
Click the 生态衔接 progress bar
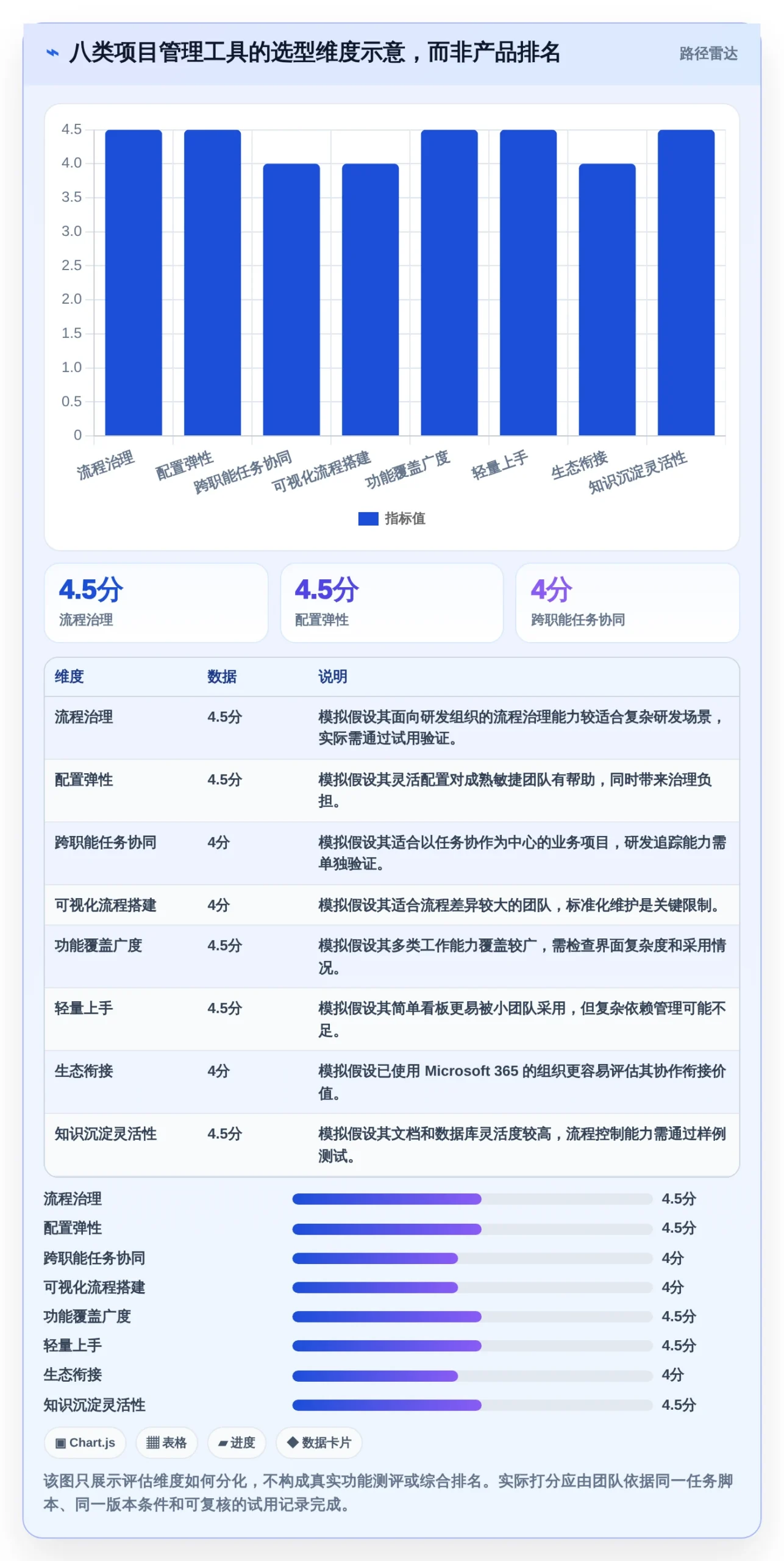[x=472, y=1376]
